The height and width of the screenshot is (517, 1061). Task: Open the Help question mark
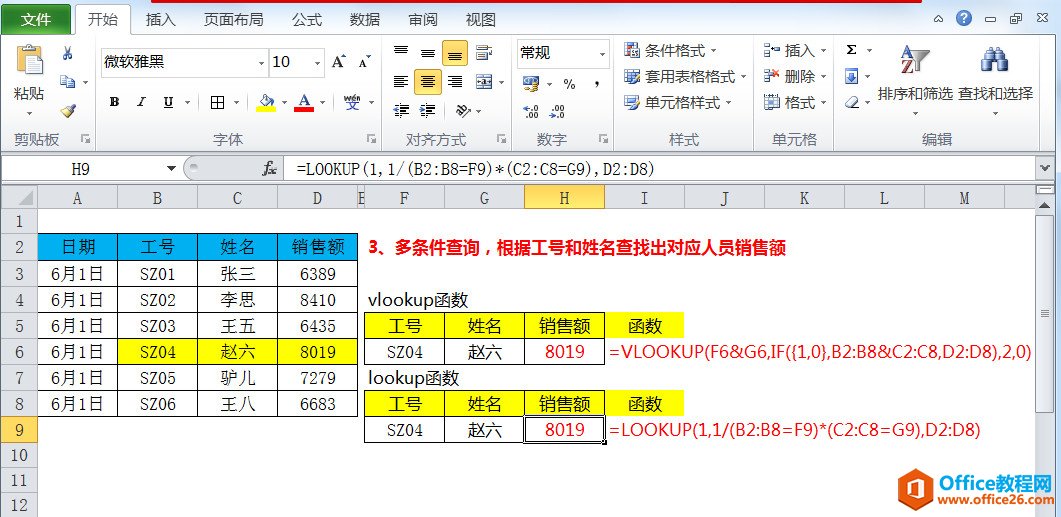[x=964, y=18]
